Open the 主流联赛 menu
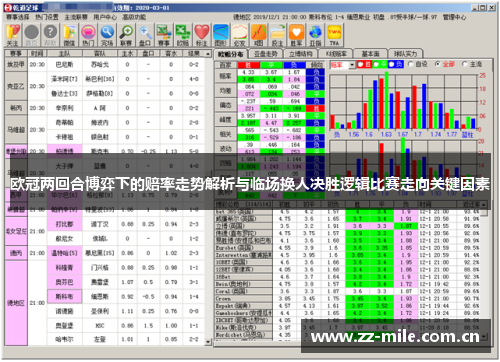Screen dimensions: 500x362 [x=76, y=17]
